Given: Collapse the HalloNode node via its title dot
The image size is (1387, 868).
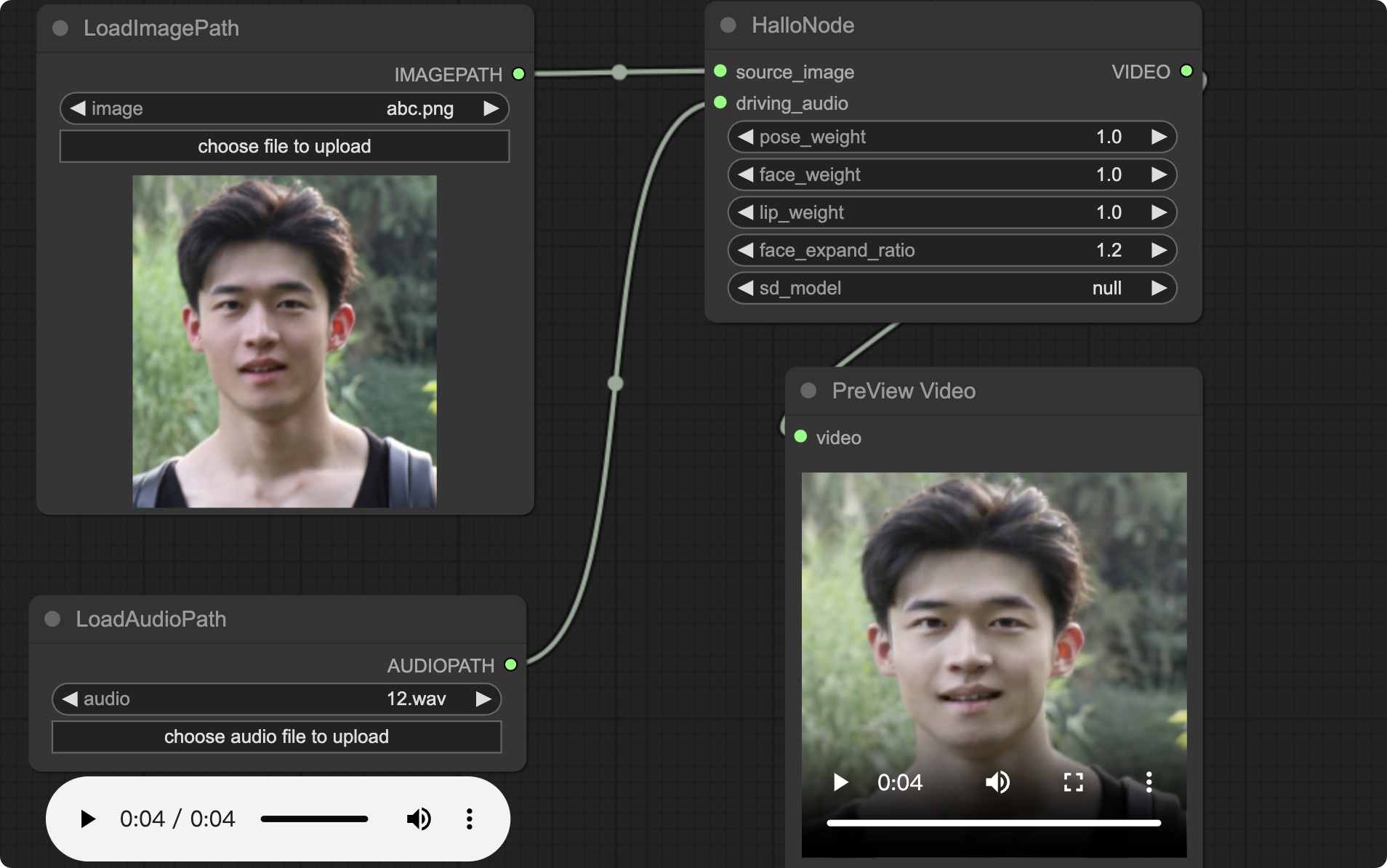Looking at the screenshot, I should (728, 25).
